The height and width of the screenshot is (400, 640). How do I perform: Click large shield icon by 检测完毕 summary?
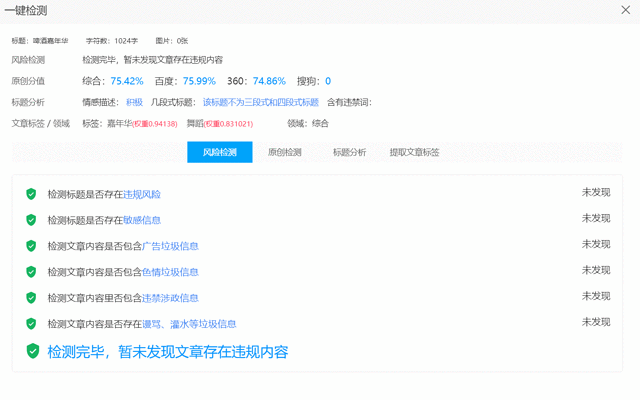(x=33, y=351)
